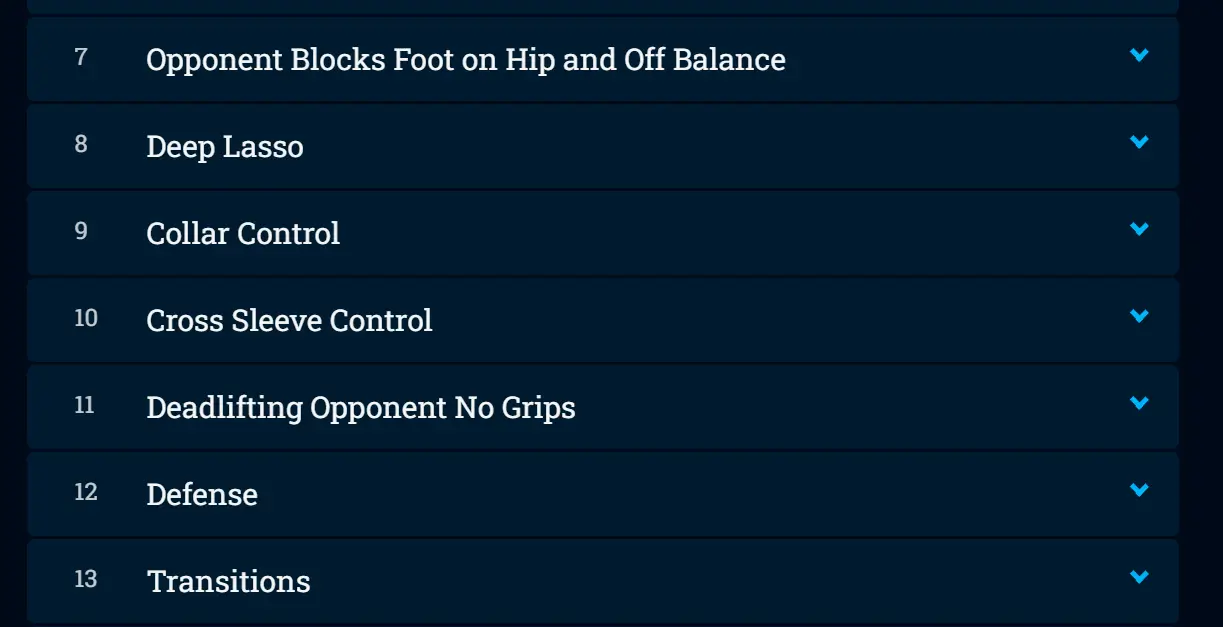Select 'Cross Sleeve Control' title text
Screen dimensions: 1223x627
[289, 321]
